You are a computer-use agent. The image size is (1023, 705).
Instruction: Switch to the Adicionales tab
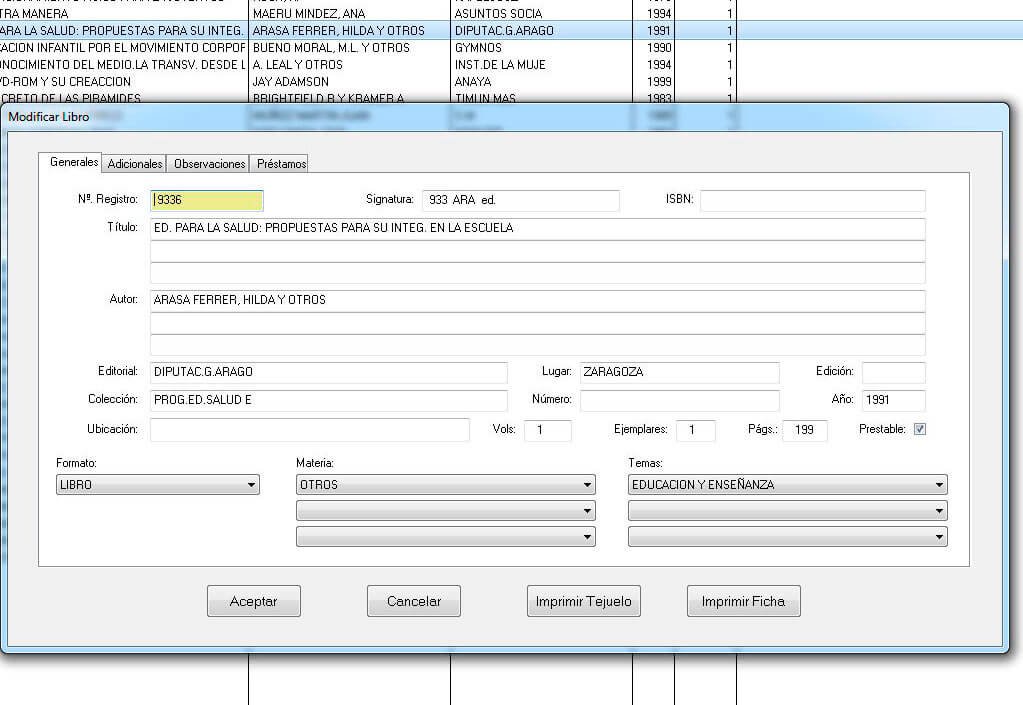click(135, 164)
